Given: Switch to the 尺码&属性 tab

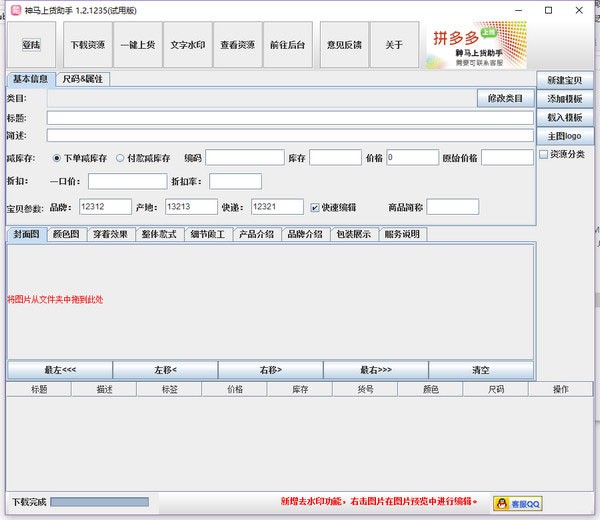Looking at the screenshot, I should point(83,79).
